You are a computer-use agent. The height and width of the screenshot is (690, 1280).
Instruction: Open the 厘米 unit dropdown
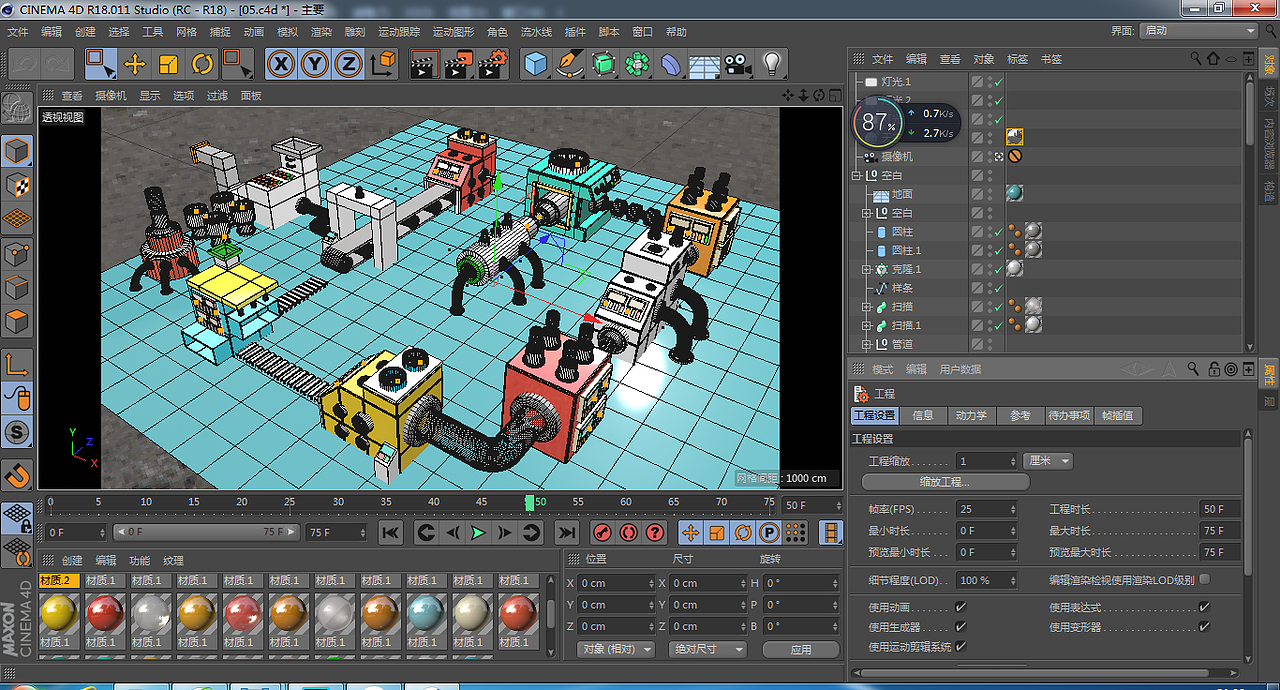(1048, 461)
